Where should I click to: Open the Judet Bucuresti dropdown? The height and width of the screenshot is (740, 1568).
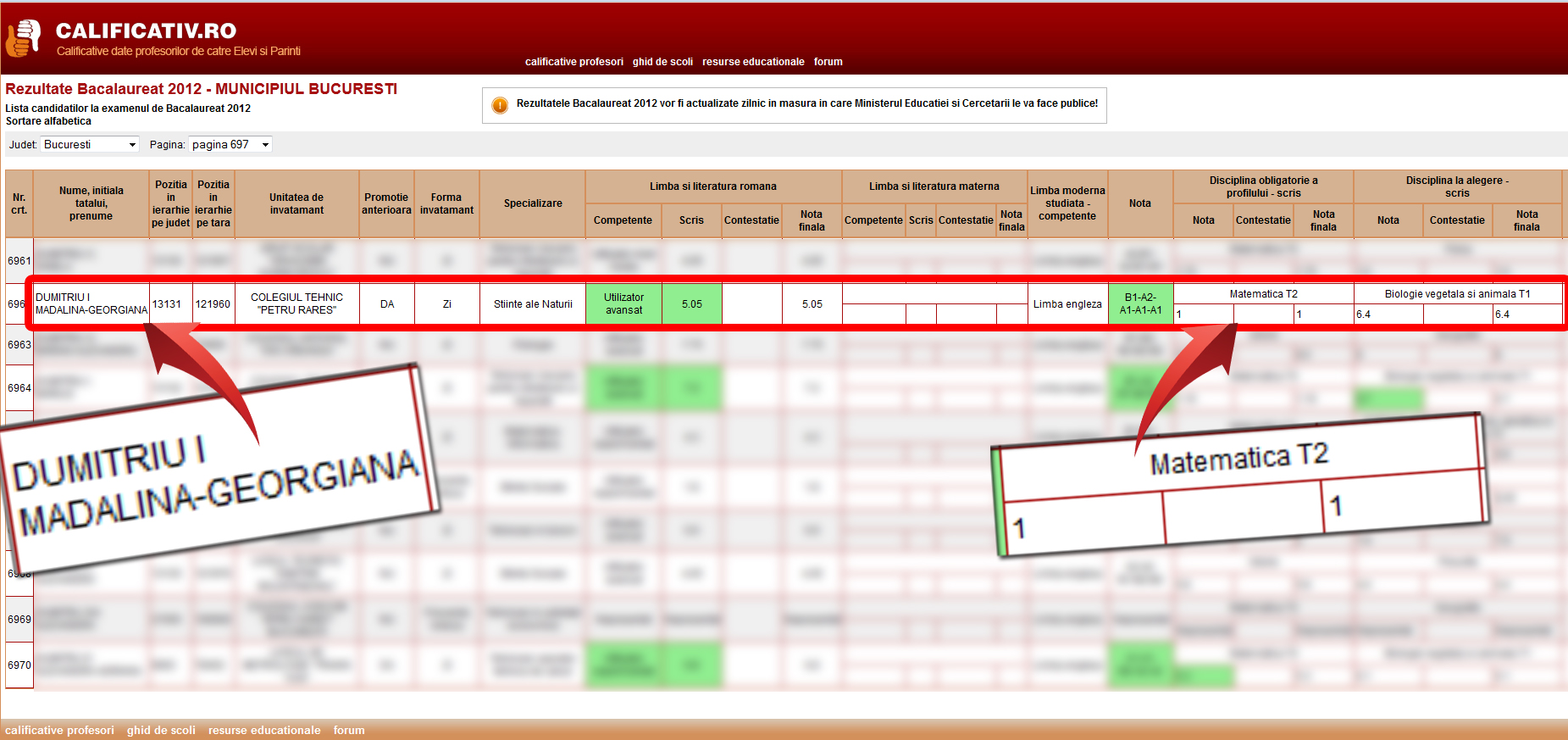click(x=90, y=145)
